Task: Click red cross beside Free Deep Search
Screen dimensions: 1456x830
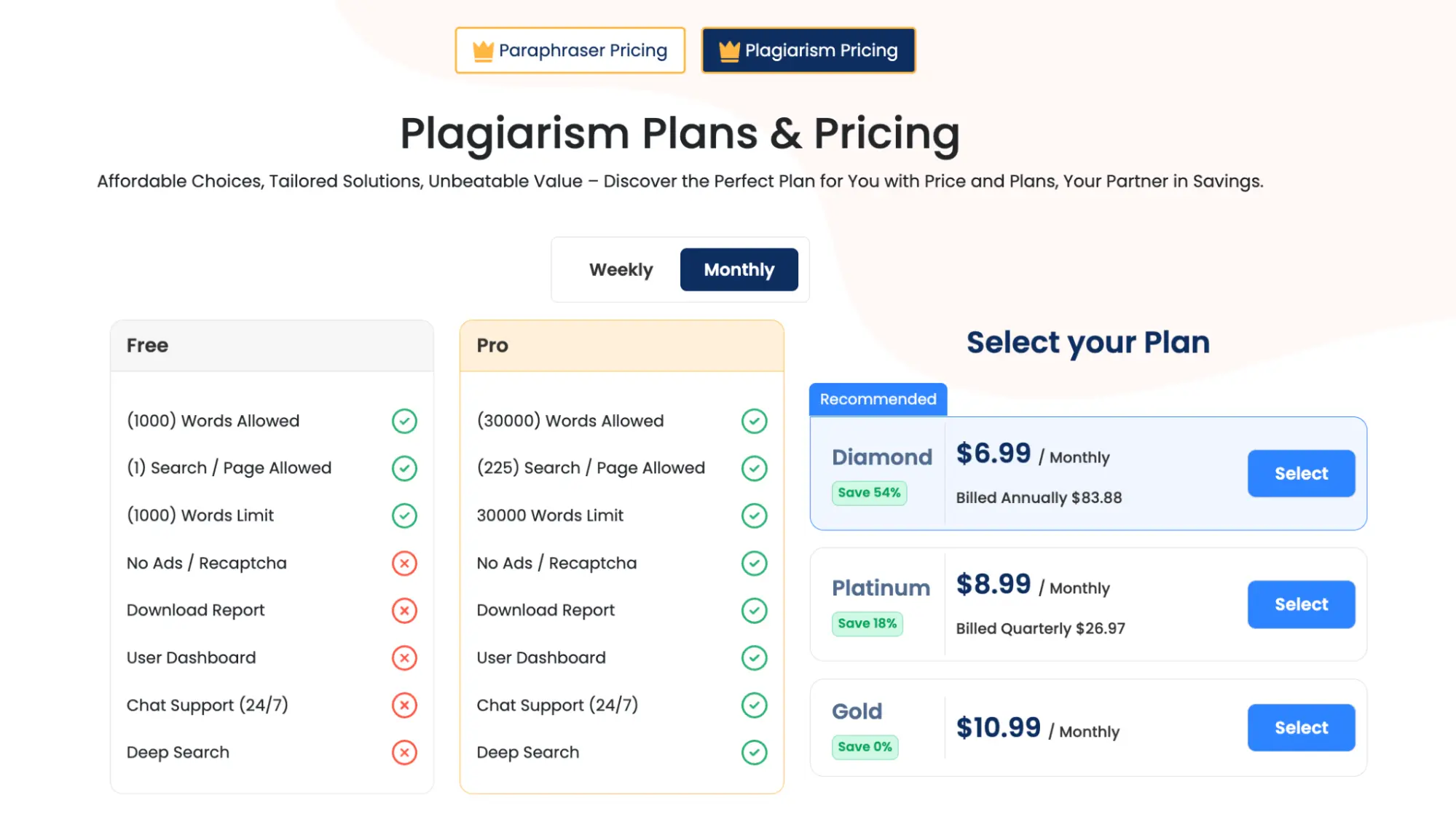Action: pyautogui.click(x=404, y=752)
